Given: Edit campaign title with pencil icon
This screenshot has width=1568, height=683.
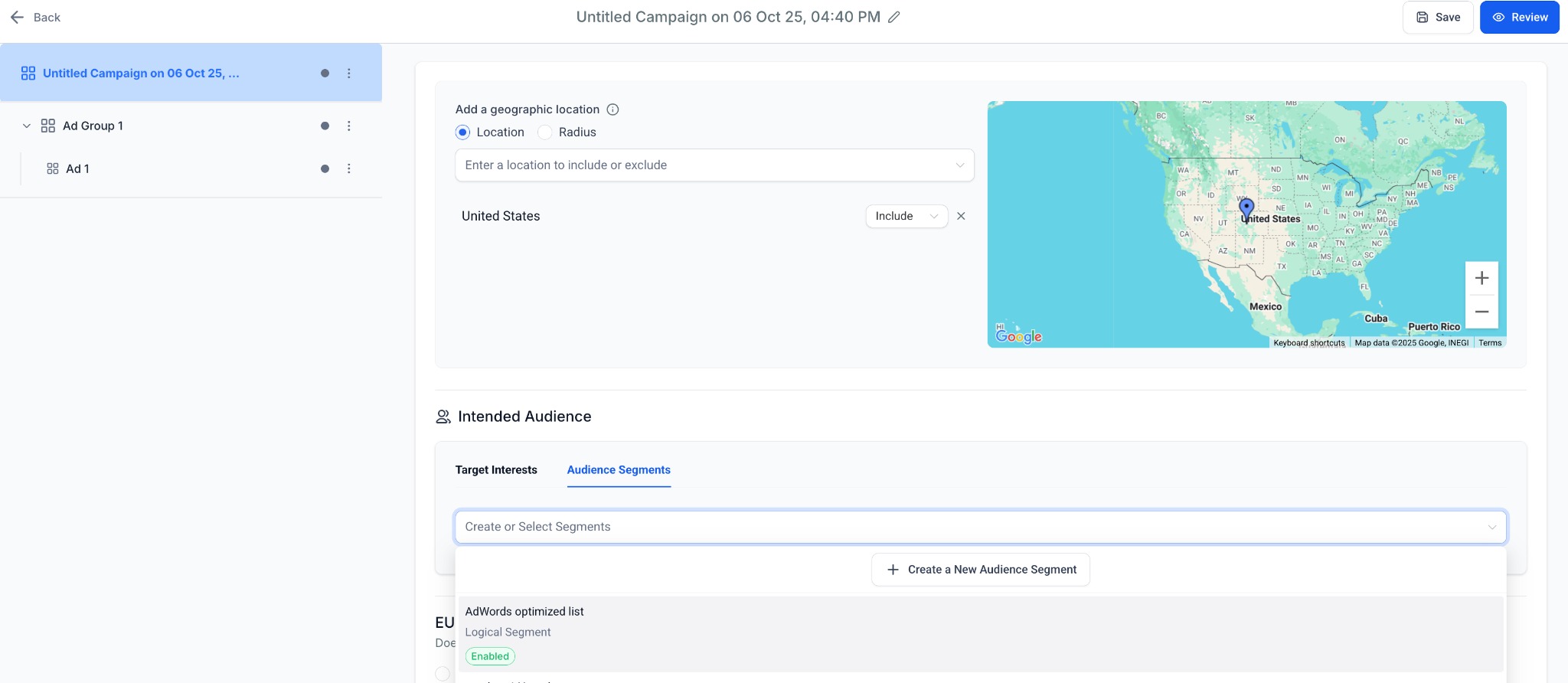Looking at the screenshot, I should point(893,17).
